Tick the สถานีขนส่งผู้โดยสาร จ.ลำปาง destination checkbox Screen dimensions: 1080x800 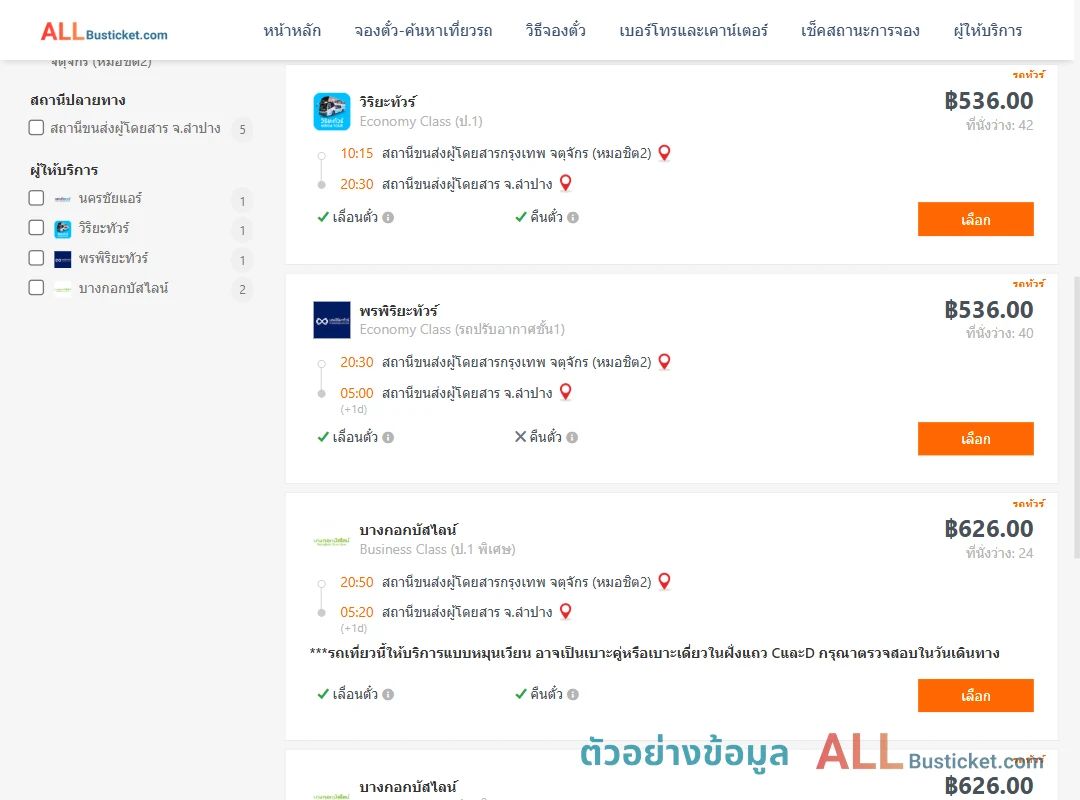[x=37, y=127]
